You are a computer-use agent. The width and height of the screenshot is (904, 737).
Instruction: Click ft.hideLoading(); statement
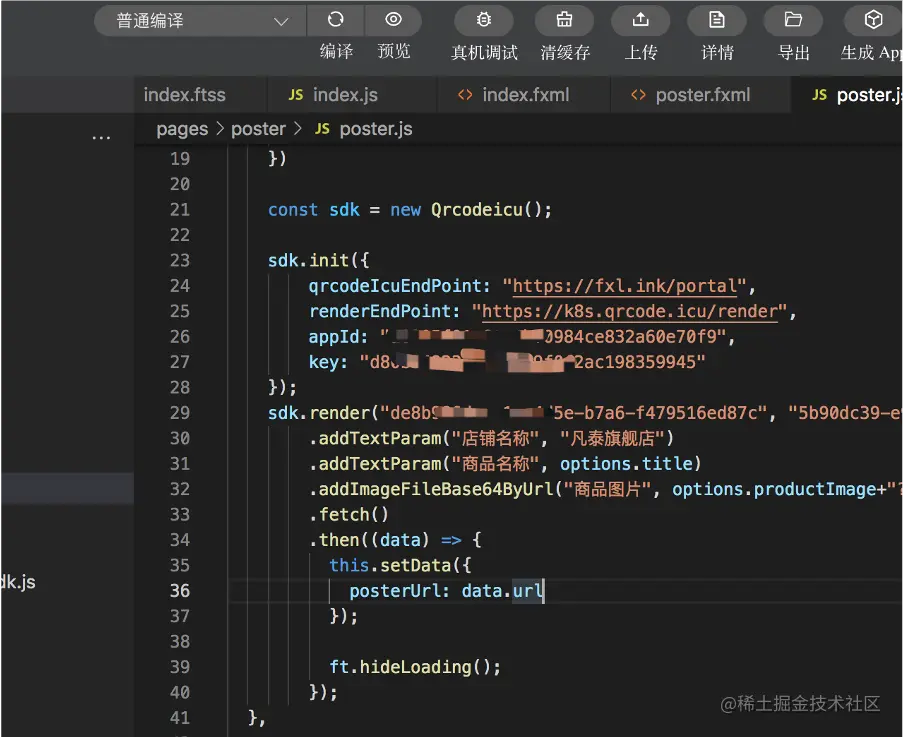click(x=415, y=667)
